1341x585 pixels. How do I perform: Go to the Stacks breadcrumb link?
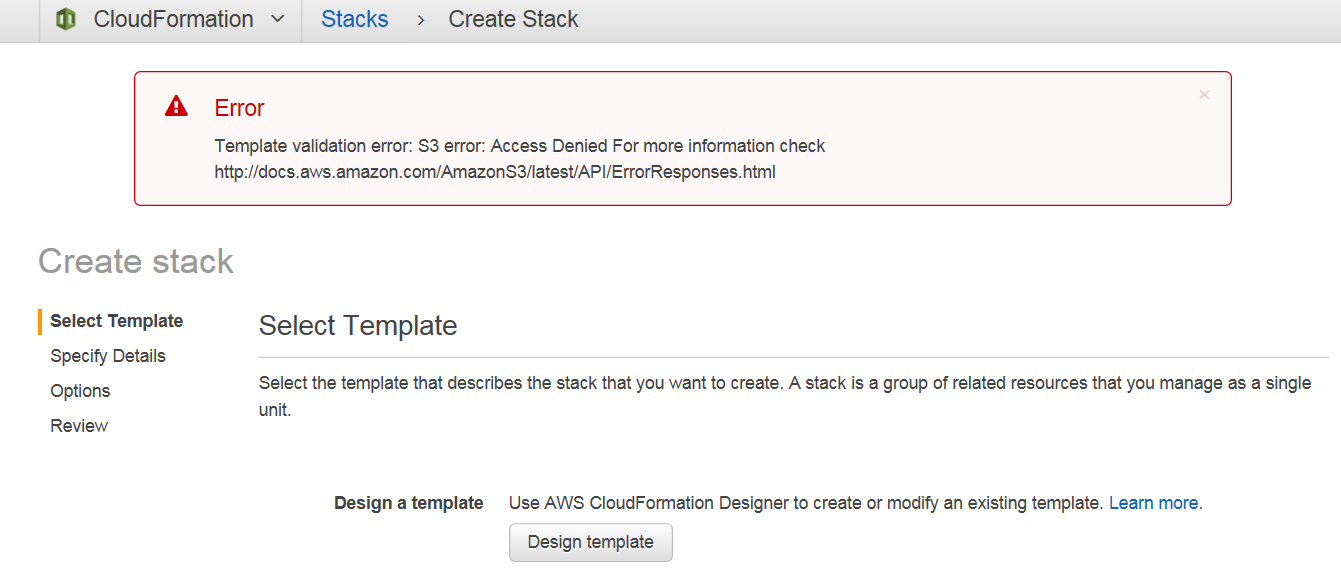tap(354, 19)
